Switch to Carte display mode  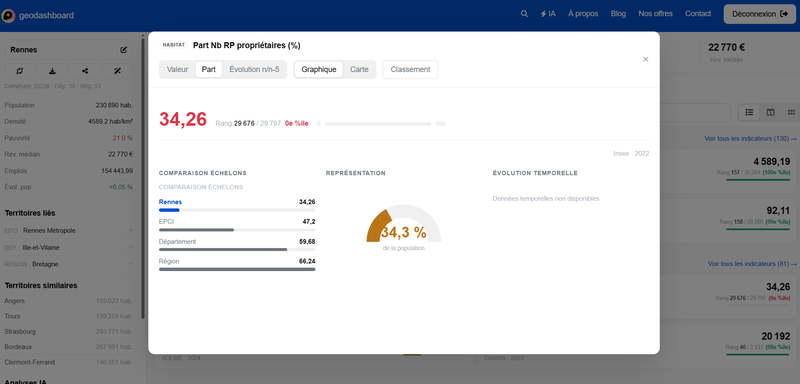[x=359, y=69]
